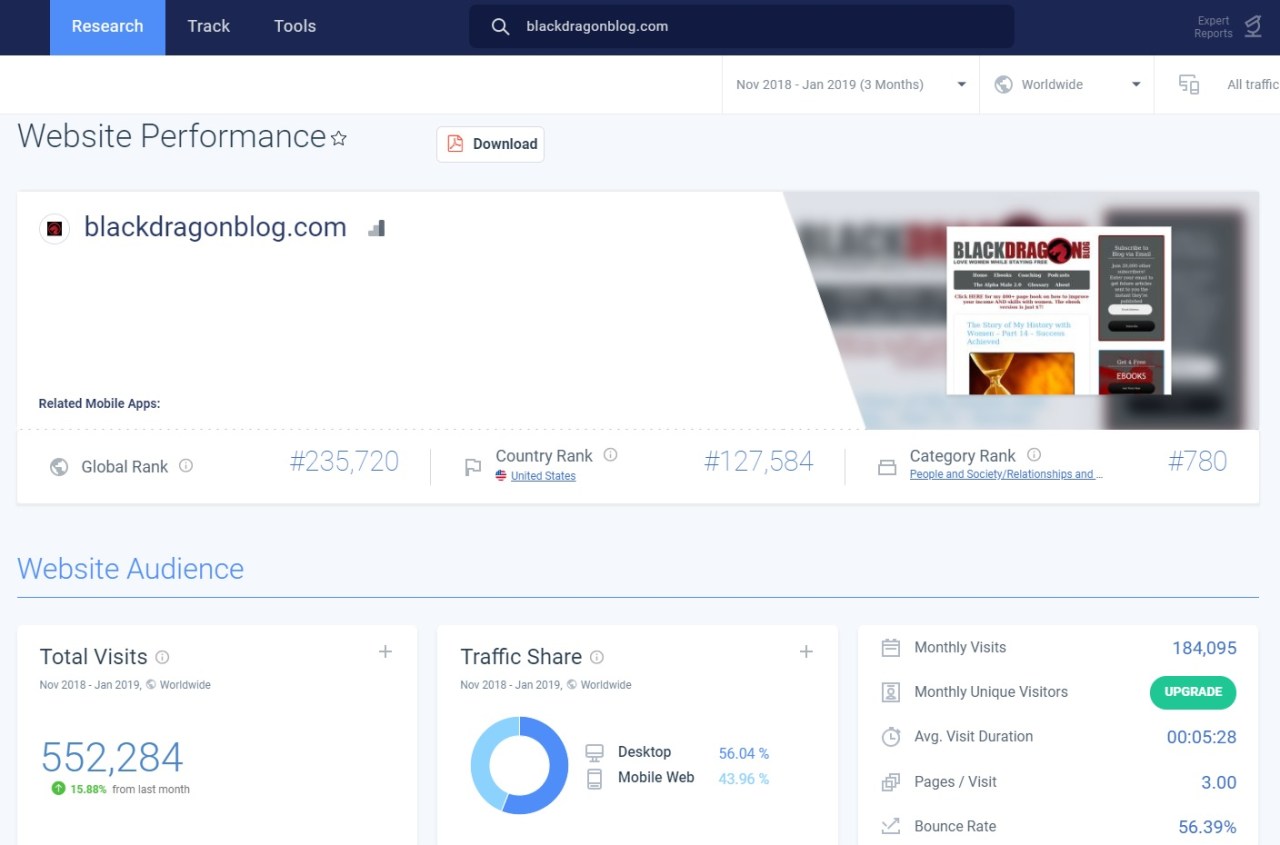Click the plus icon on the Total Visits card
This screenshot has height=845, width=1280.
pyautogui.click(x=385, y=651)
